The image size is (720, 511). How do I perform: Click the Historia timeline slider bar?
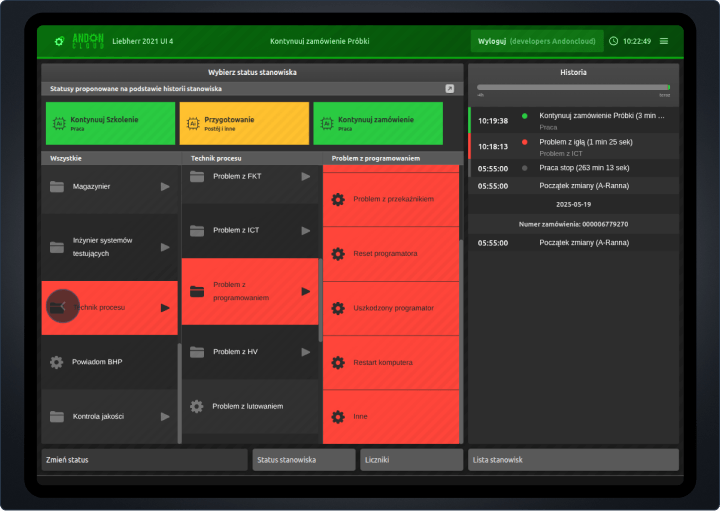[x=573, y=88]
